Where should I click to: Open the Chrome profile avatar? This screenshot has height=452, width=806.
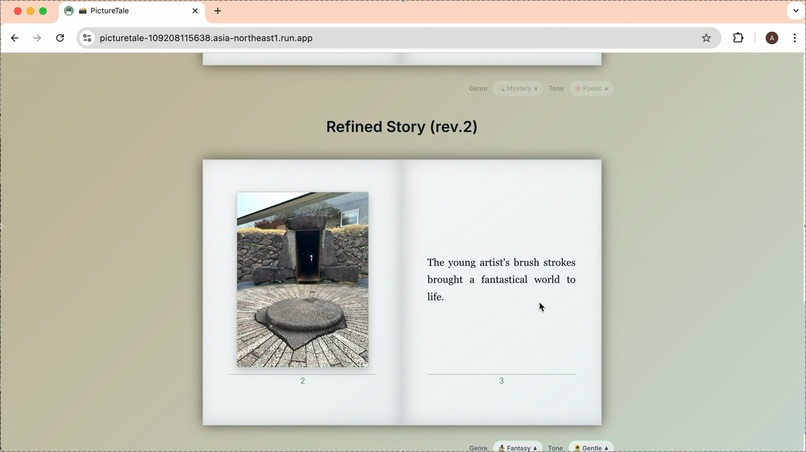point(772,38)
